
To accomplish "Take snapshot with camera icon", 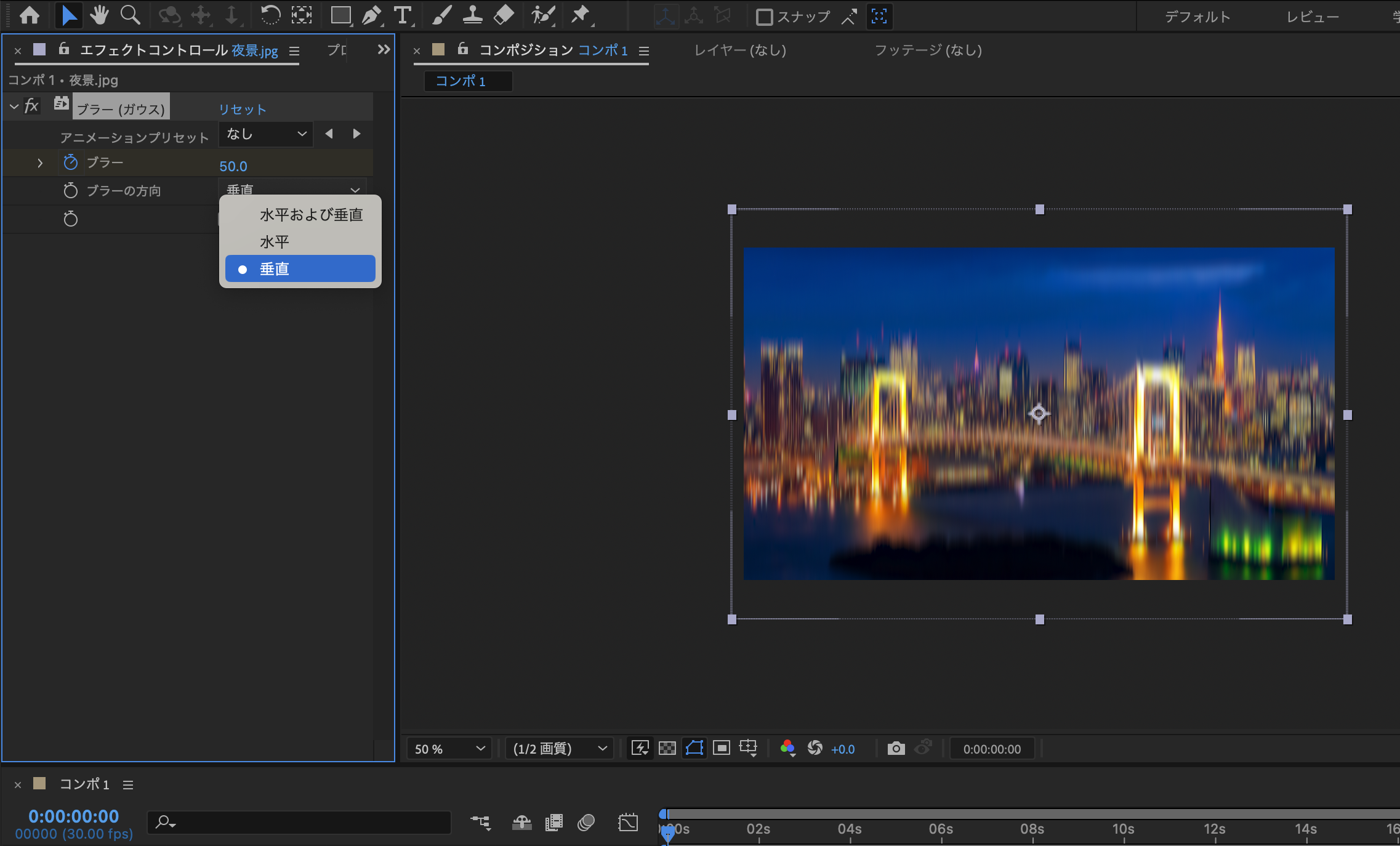I will (896, 748).
